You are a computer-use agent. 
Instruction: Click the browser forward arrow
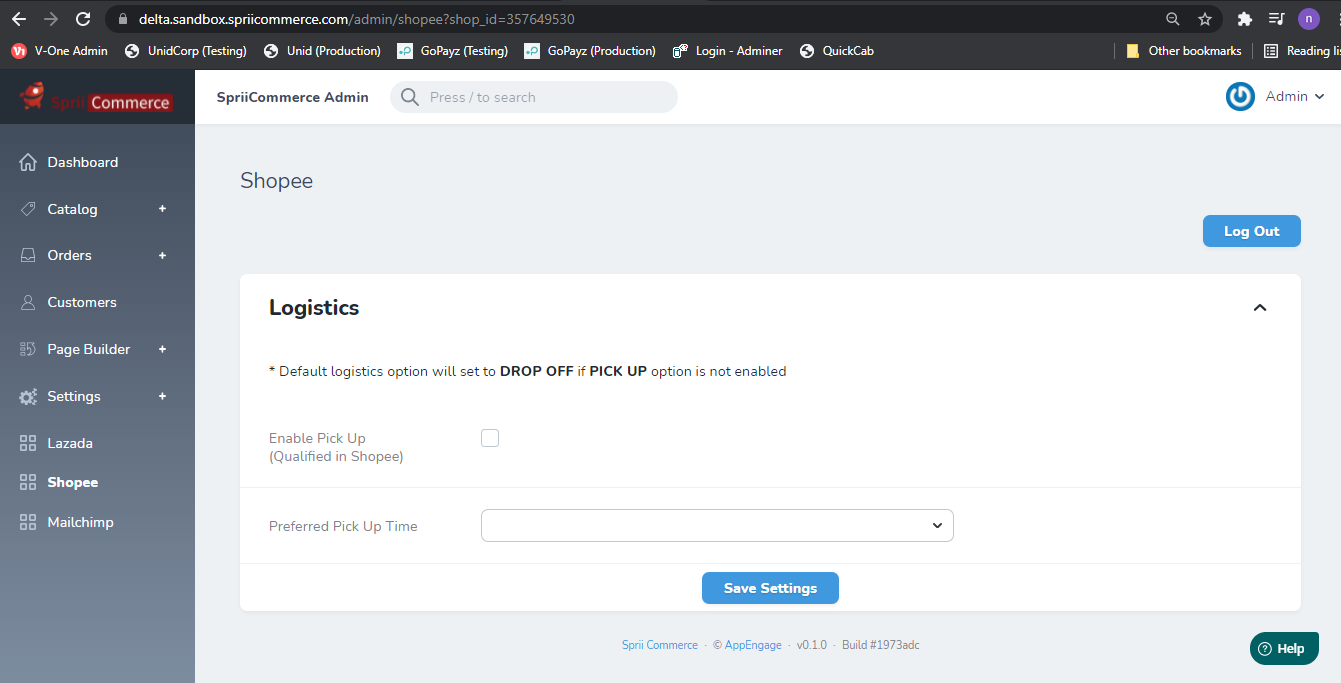[x=51, y=19]
